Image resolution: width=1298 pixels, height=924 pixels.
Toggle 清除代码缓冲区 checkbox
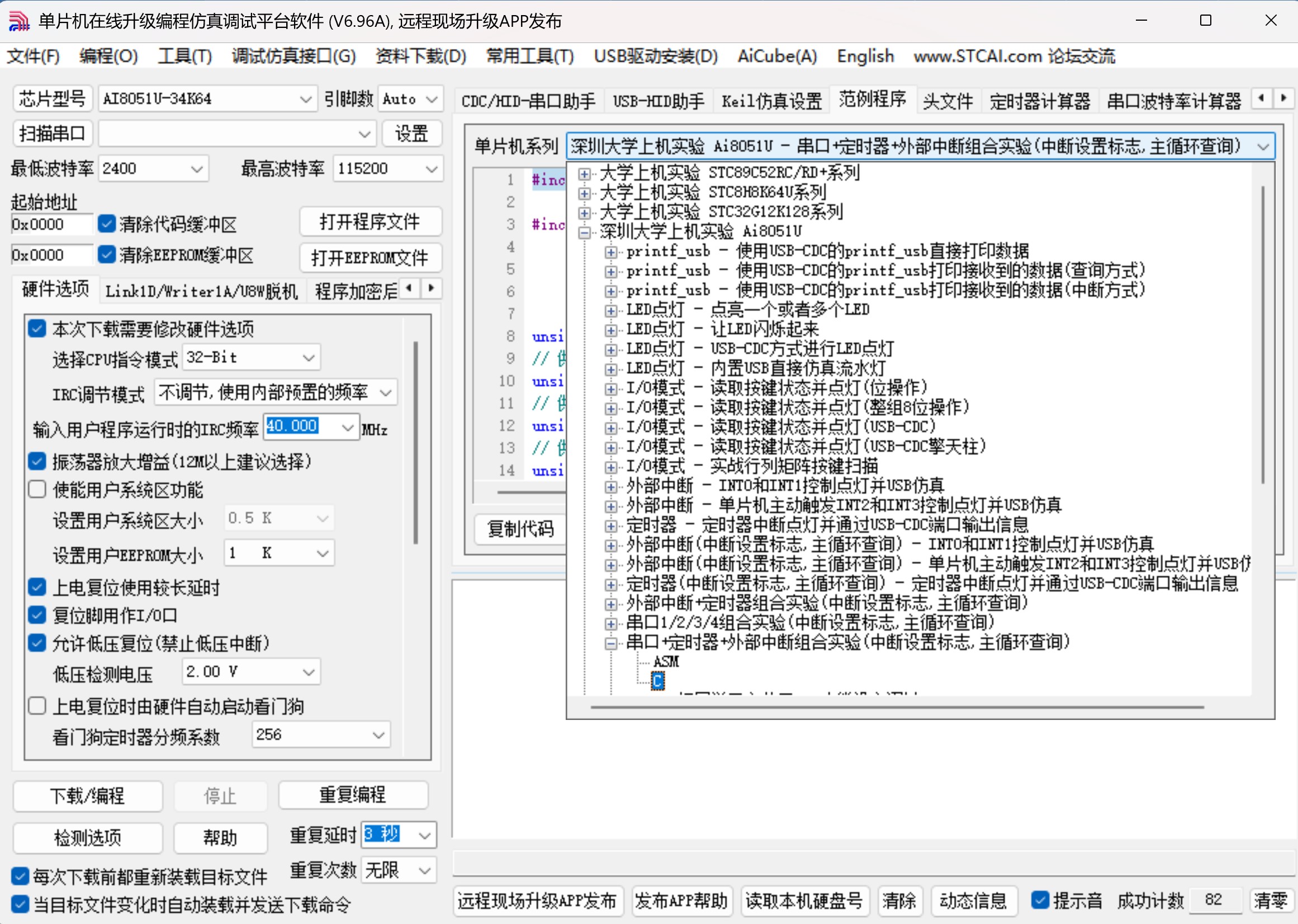point(106,224)
